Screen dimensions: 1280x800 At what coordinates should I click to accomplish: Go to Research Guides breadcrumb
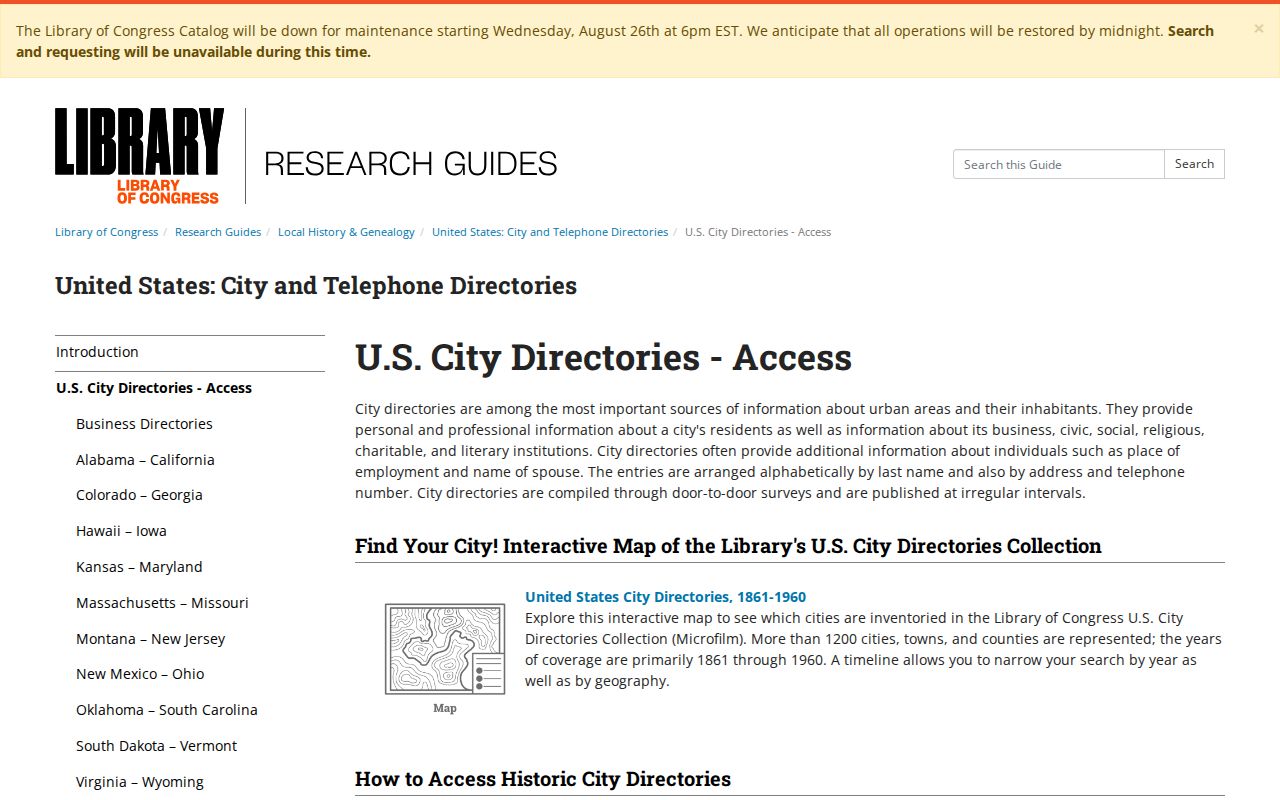[x=218, y=232]
